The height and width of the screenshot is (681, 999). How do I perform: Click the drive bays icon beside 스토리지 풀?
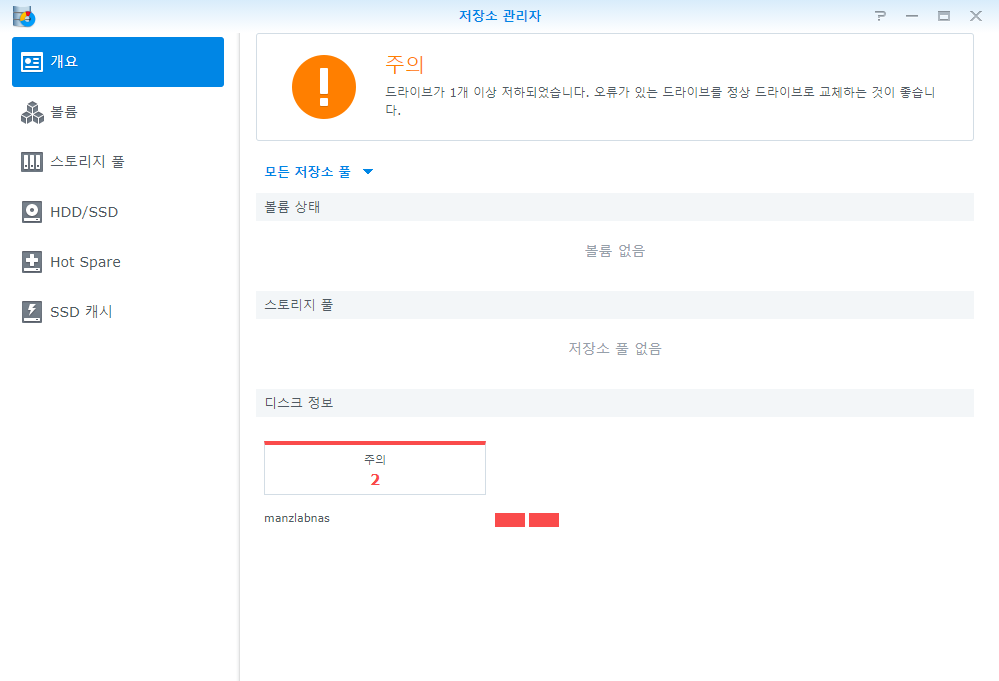32,162
